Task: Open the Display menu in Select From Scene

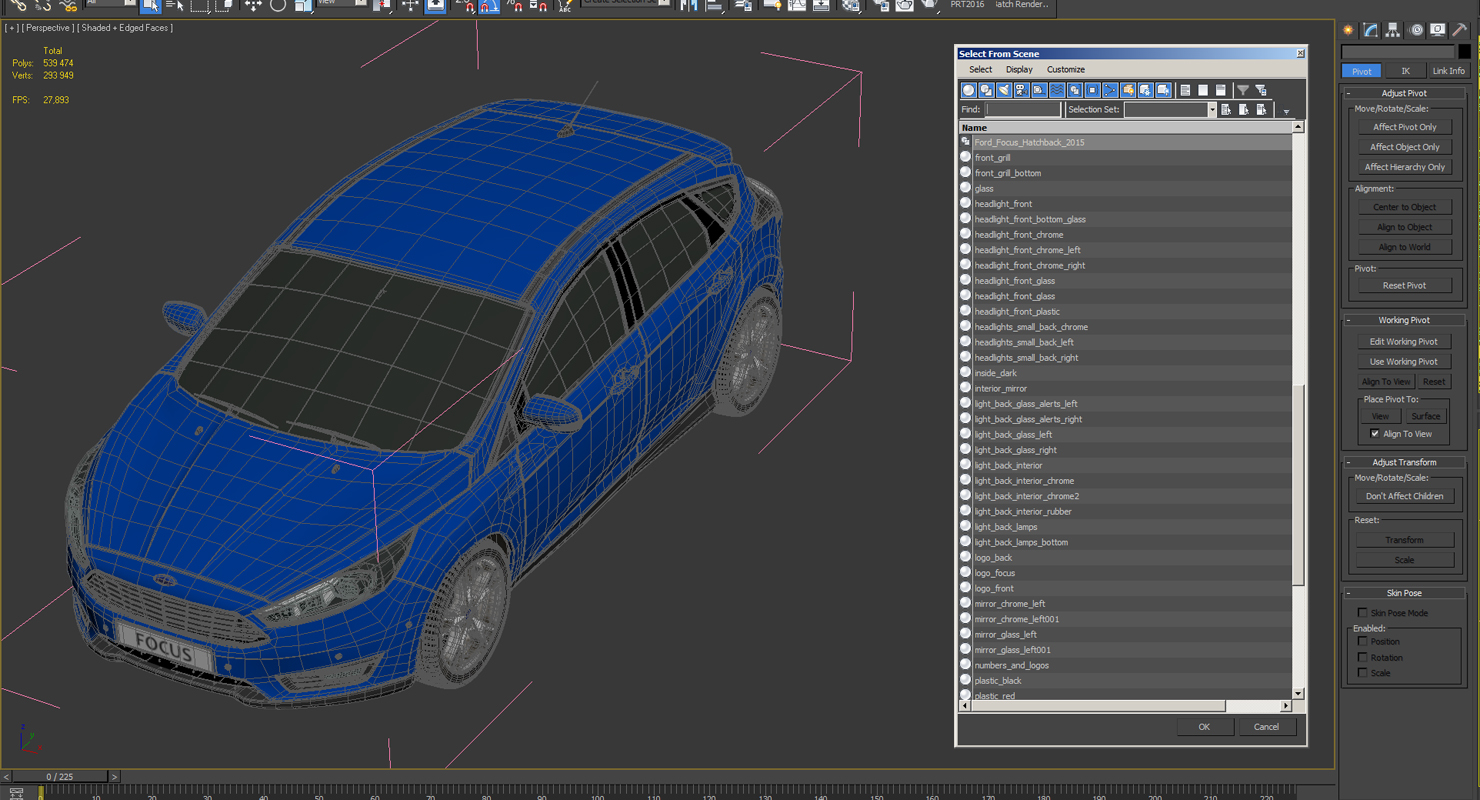Action: point(1019,70)
